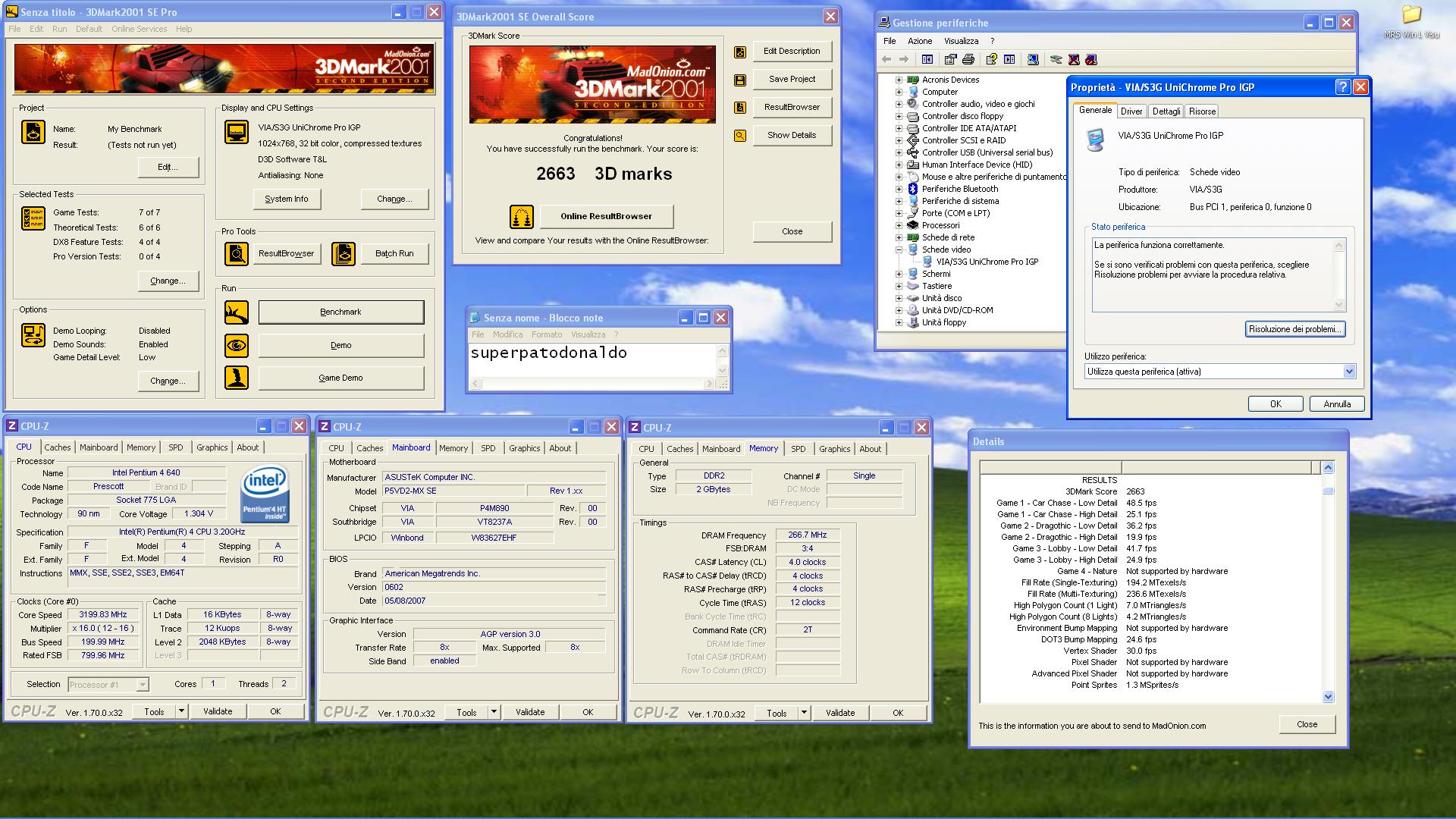
Task: Click the Help icon in Gestione periferiche toolbar
Action: (x=991, y=59)
